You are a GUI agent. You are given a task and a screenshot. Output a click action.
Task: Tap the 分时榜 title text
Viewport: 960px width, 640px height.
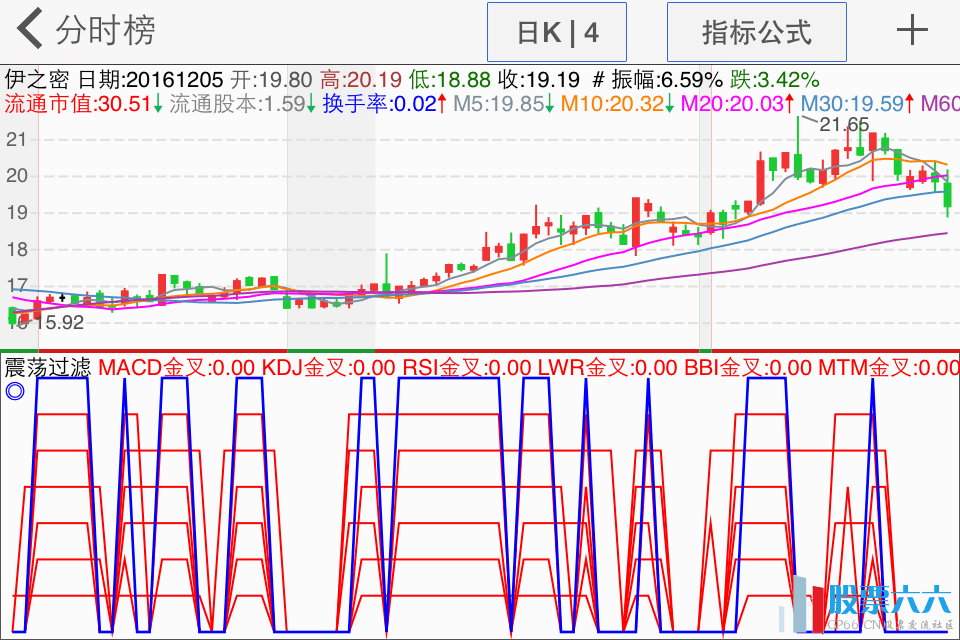105,30
